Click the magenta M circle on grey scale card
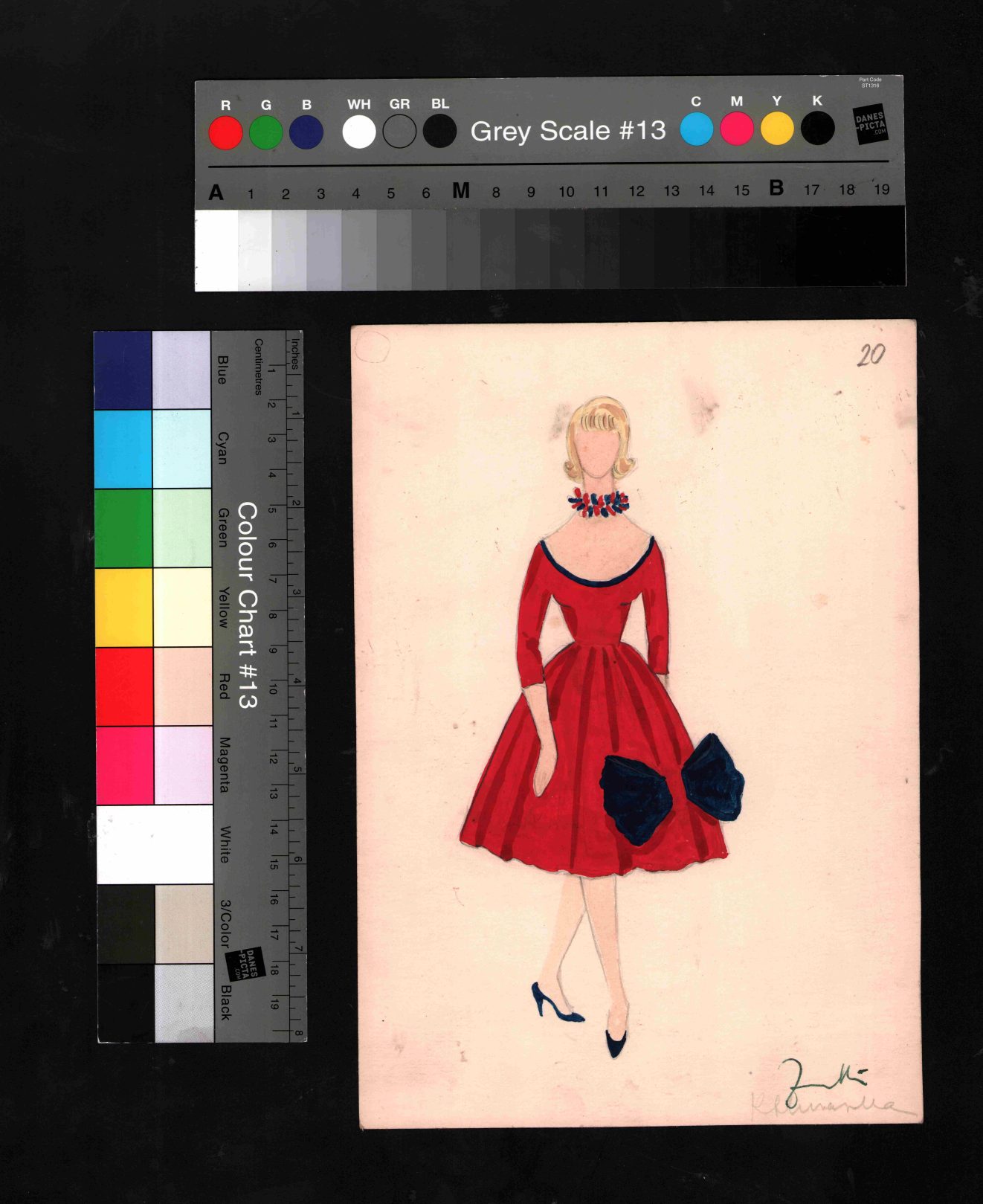Image resolution: width=983 pixels, height=1204 pixels. point(736,129)
